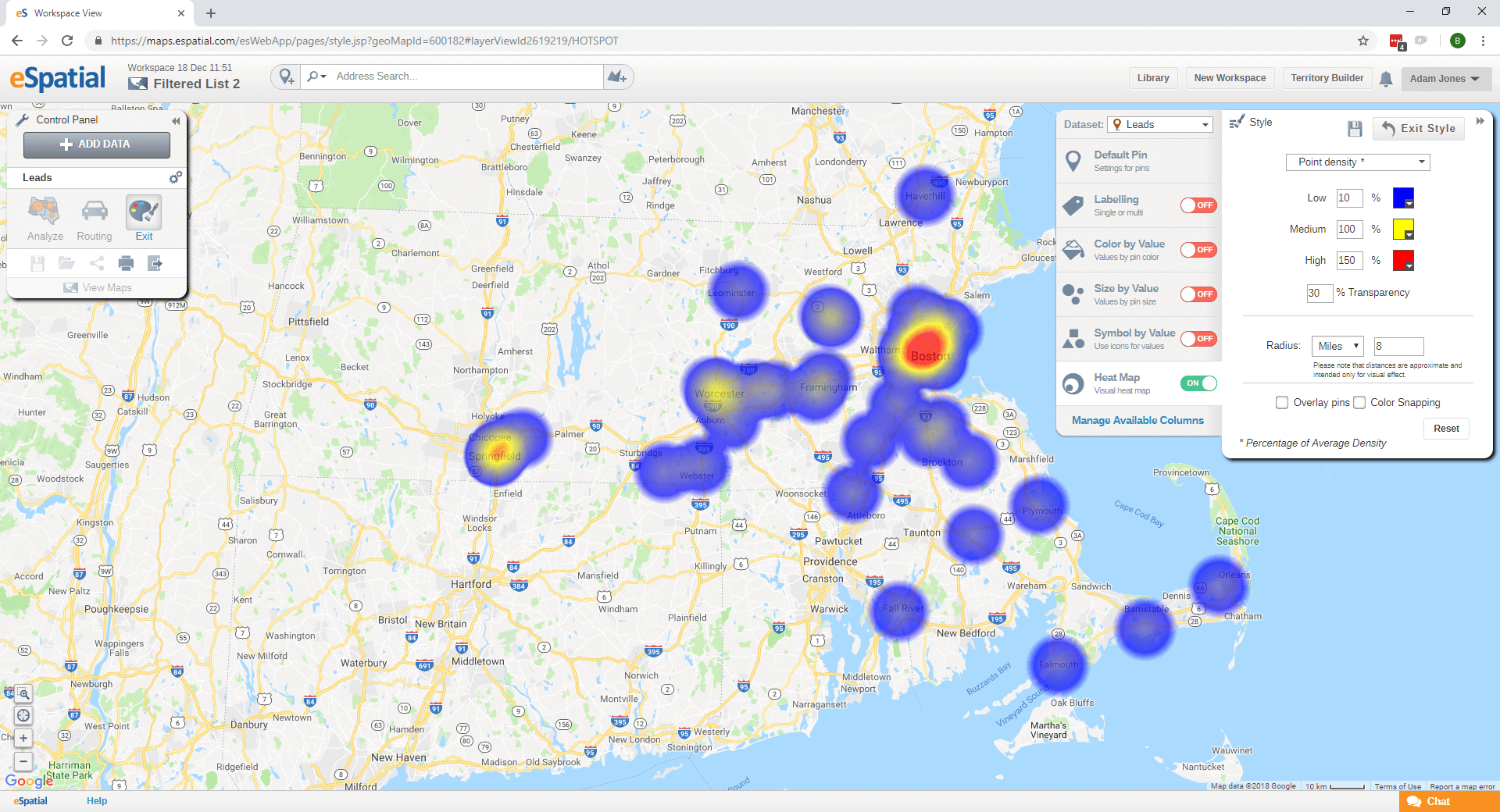Open the Routing car icon

tap(95, 211)
